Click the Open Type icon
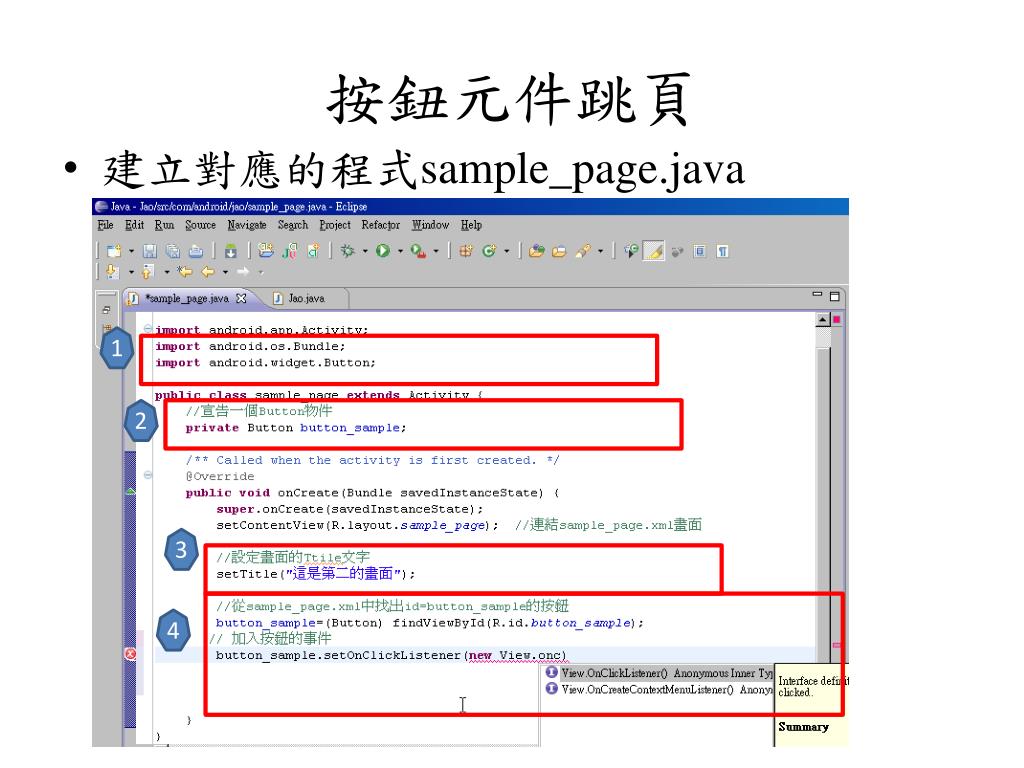The image size is (1024, 768). pyautogui.click(x=536, y=251)
